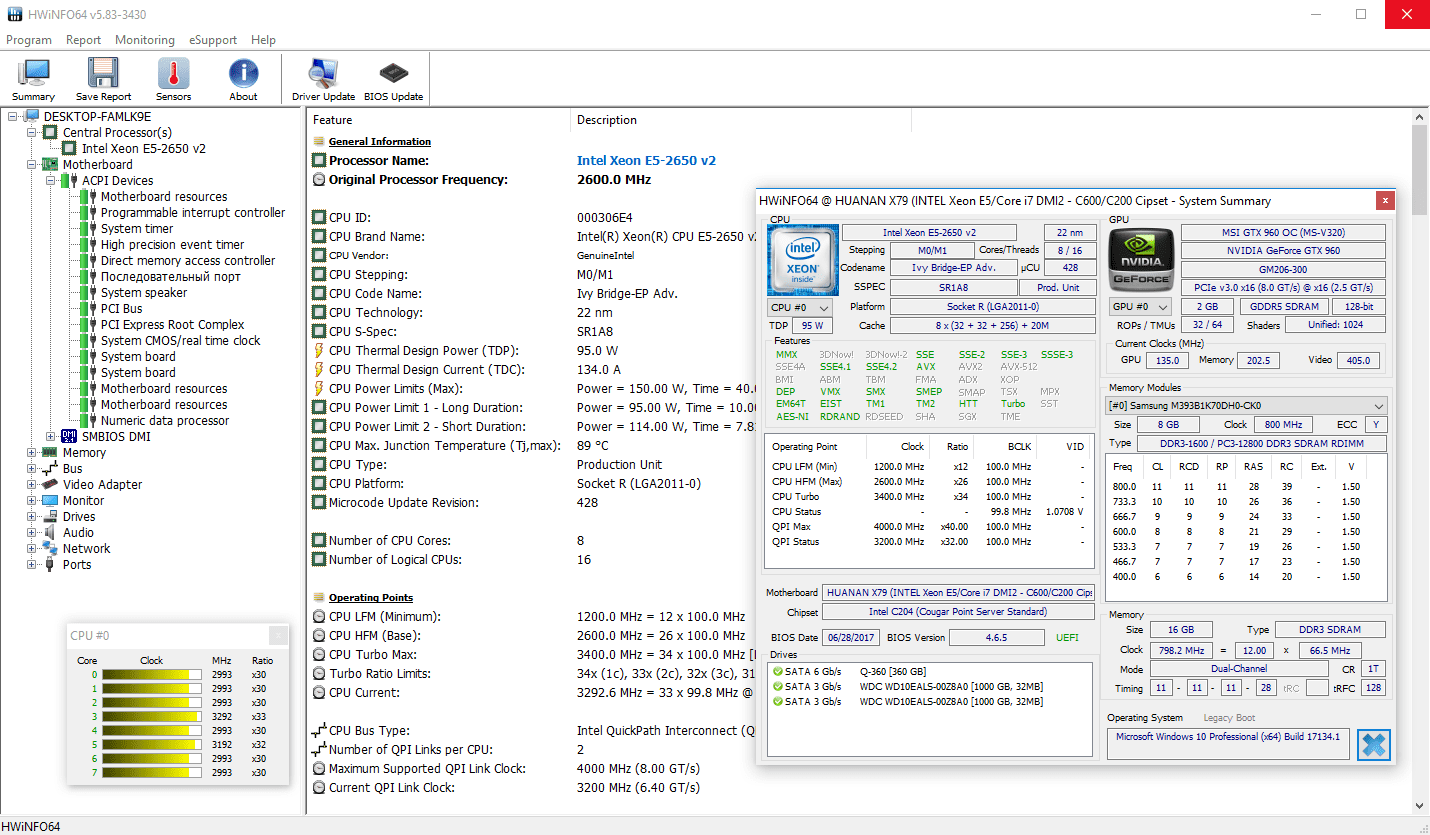The height and width of the screenshot is (835, 1430).
Task: Click the CPU Bus Type icon
Action: point(319,731)
